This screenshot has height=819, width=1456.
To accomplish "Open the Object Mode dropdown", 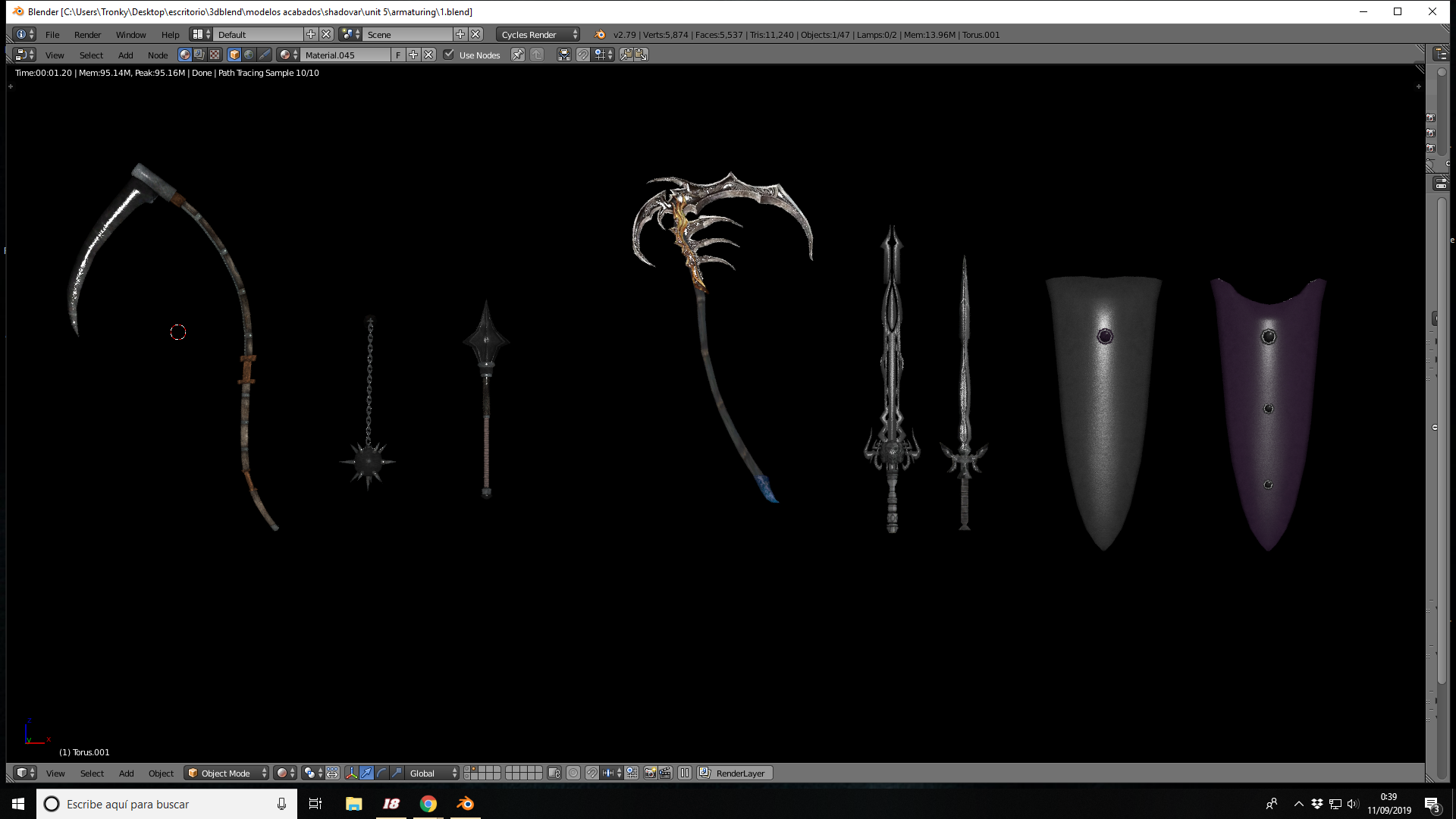I will pos(227,773).
